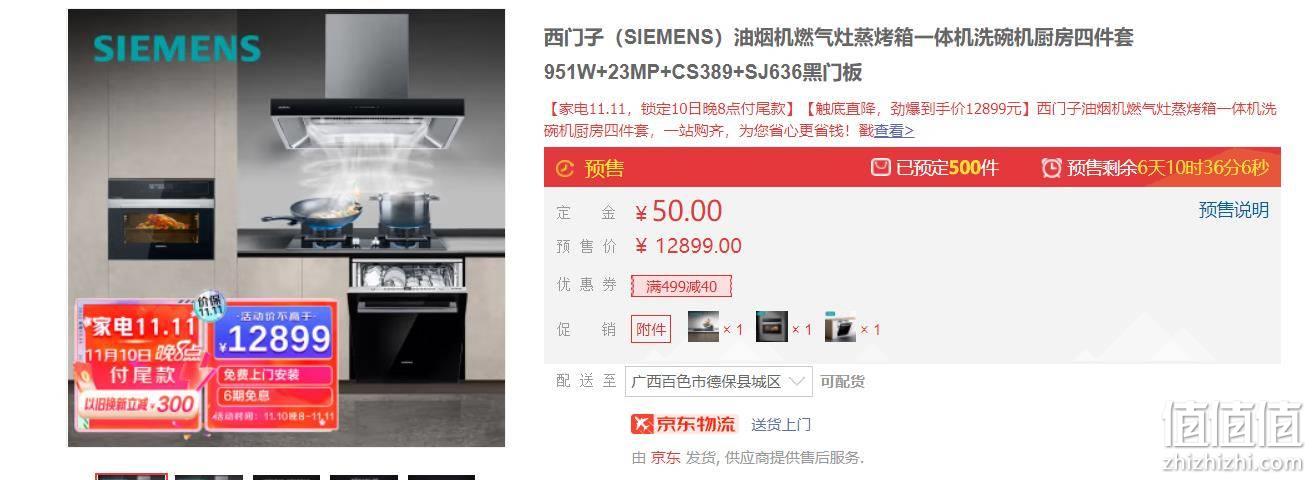Image resolution: width=1312 pixels, height=480 pixels.
Task: Open the 预售说明 link
Action: (1234, 210)
